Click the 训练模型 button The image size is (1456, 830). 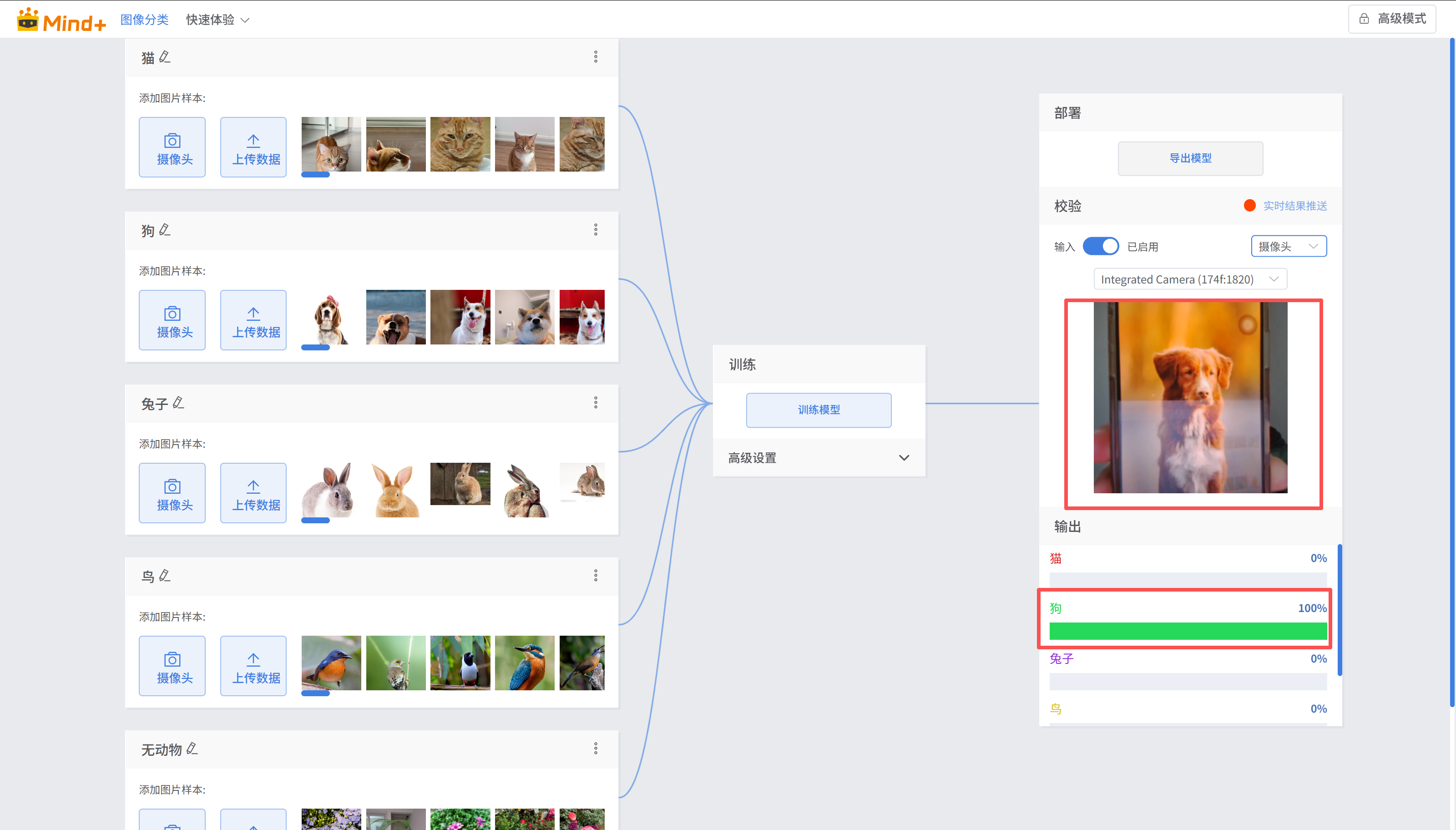819,410
